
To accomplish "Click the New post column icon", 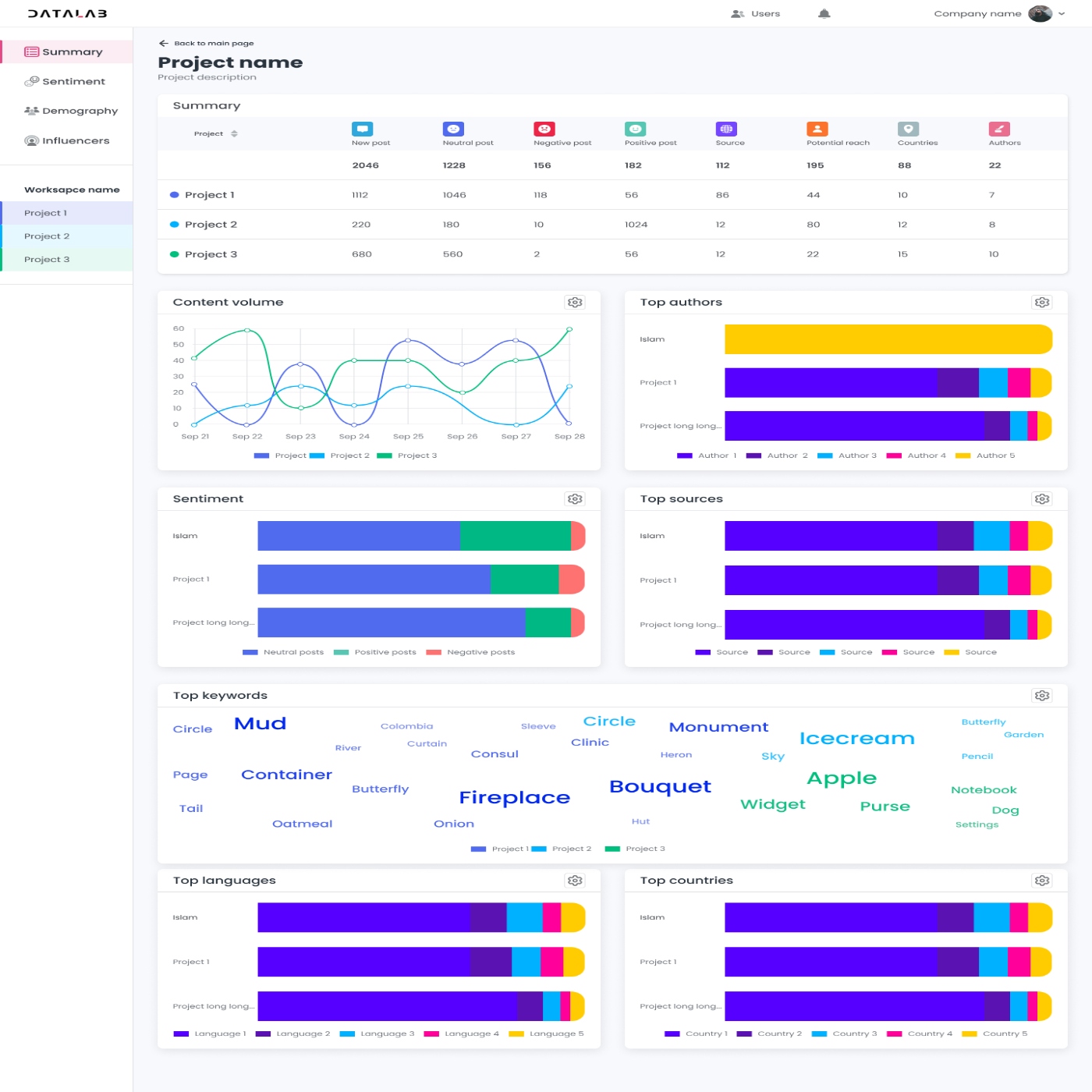I will pyautogui.click(x=362, y=129).
